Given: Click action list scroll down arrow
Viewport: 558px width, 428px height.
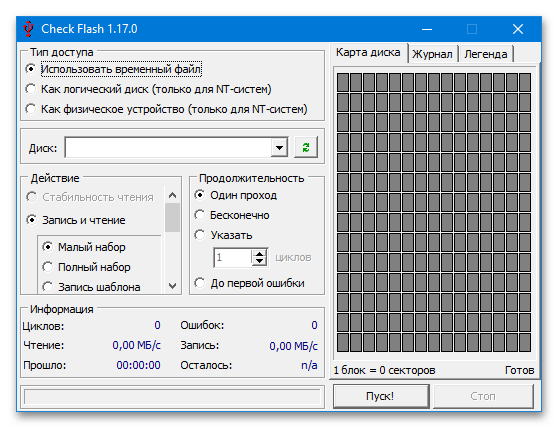Looking at the screenshot, I should pyautogui.click(x=173, y=286).
